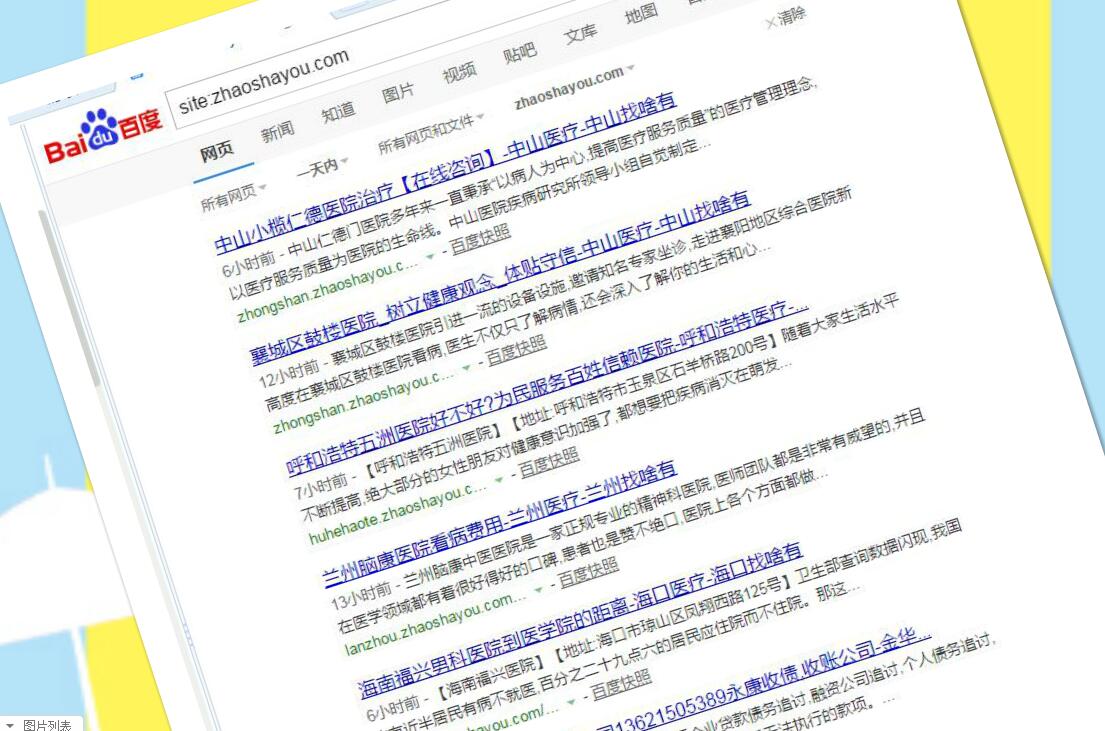Screen dimensions: 1105x731
Task: Click the huhehaote.zhaoshayou.c... URL
Action: coord(397,513)
